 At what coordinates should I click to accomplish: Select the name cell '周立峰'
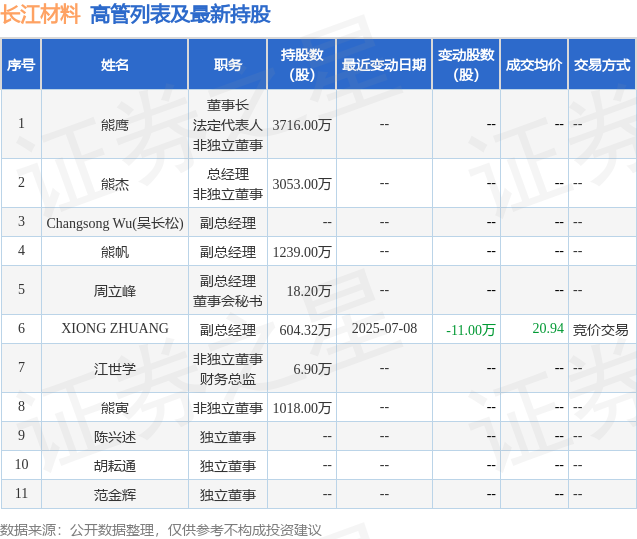[x=115, y=291]
